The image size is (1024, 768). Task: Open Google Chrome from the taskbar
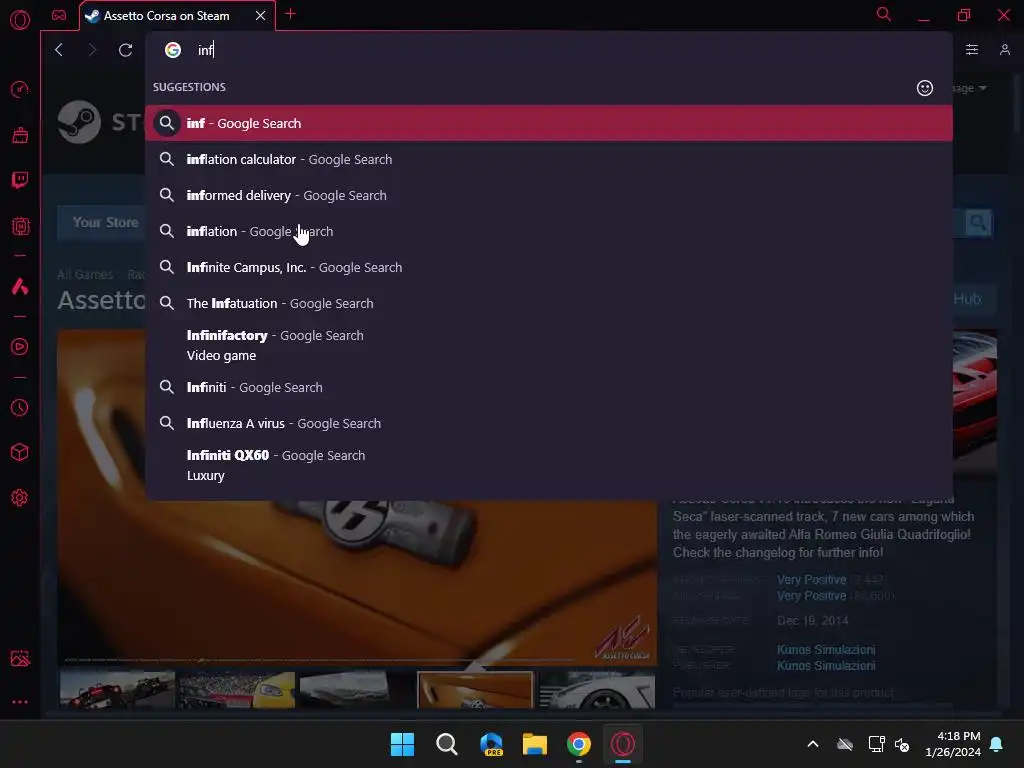[579, 744]
